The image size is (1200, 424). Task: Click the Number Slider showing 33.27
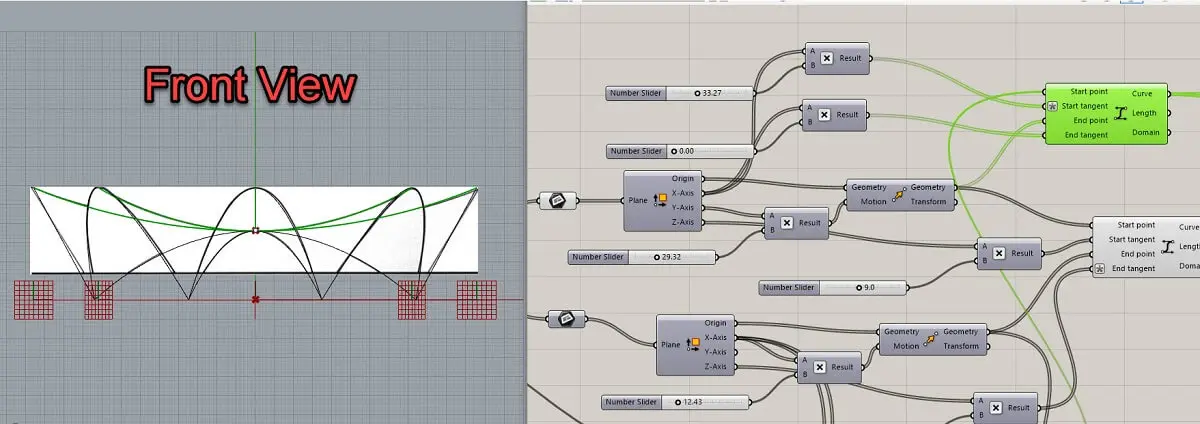pyautogui.click(x=680, y=93)
